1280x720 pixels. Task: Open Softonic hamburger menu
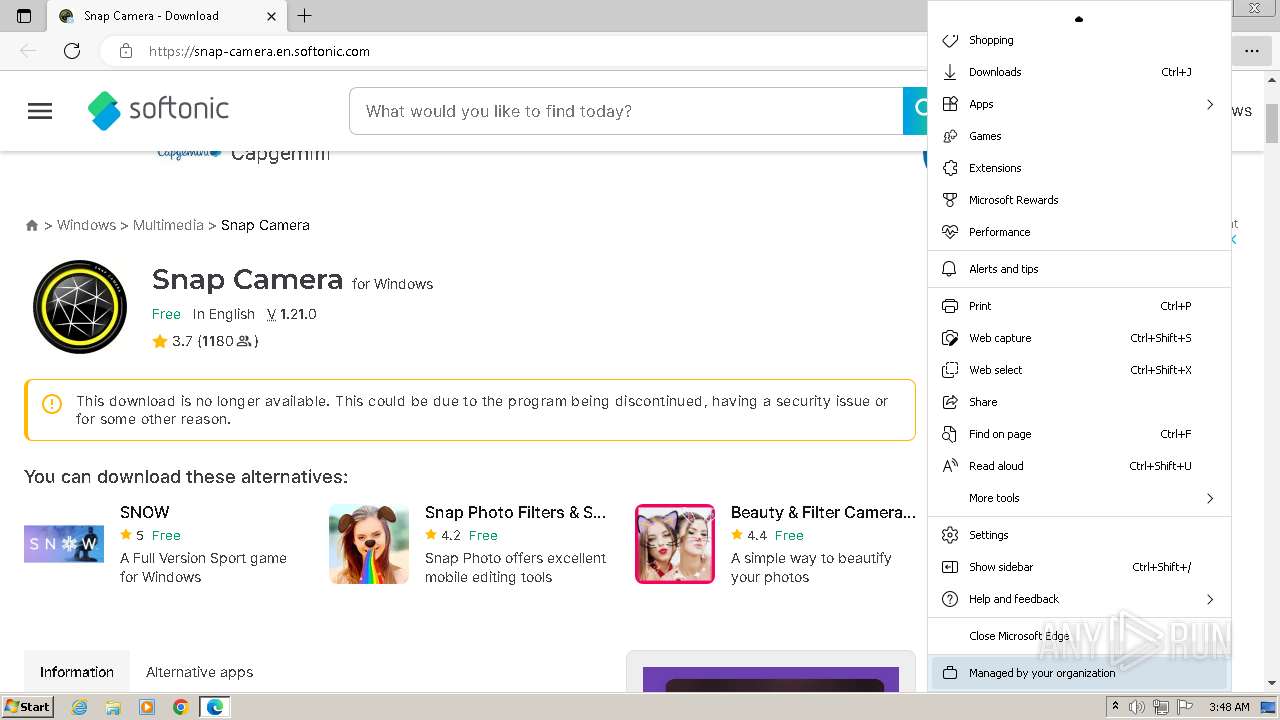pyautogui.click(x=40, y=111)
